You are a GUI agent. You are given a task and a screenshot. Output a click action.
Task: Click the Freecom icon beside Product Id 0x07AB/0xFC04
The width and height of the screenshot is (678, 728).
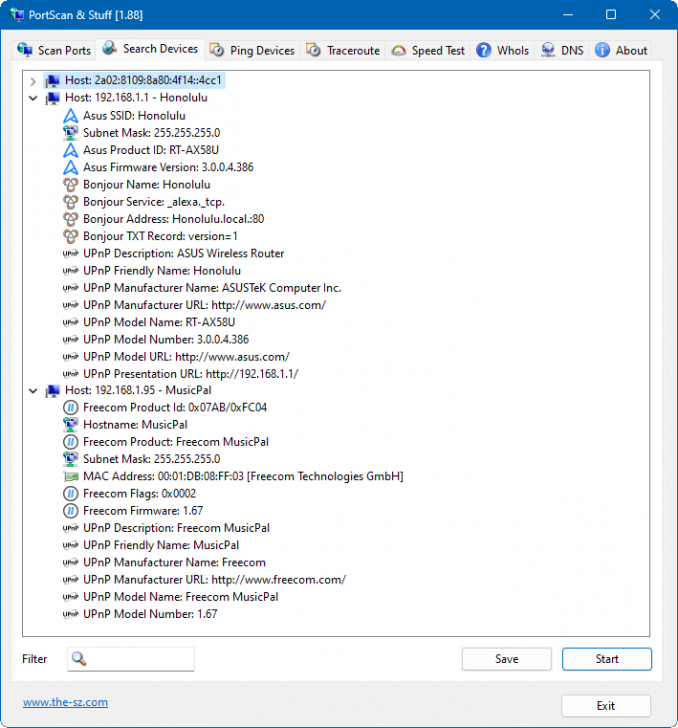tap(70, 408)
